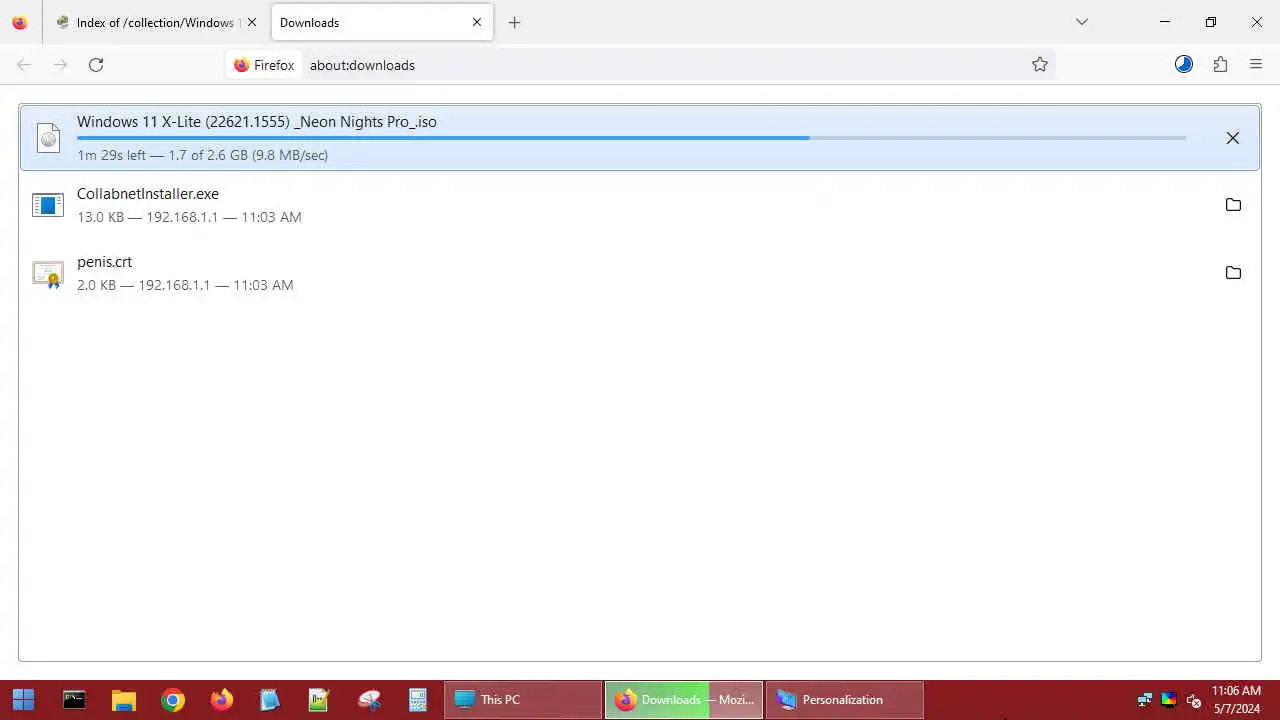Click the colorful display tray icon
Viewport: 1280px width, 720px height.
click(x=1169, y=700)
